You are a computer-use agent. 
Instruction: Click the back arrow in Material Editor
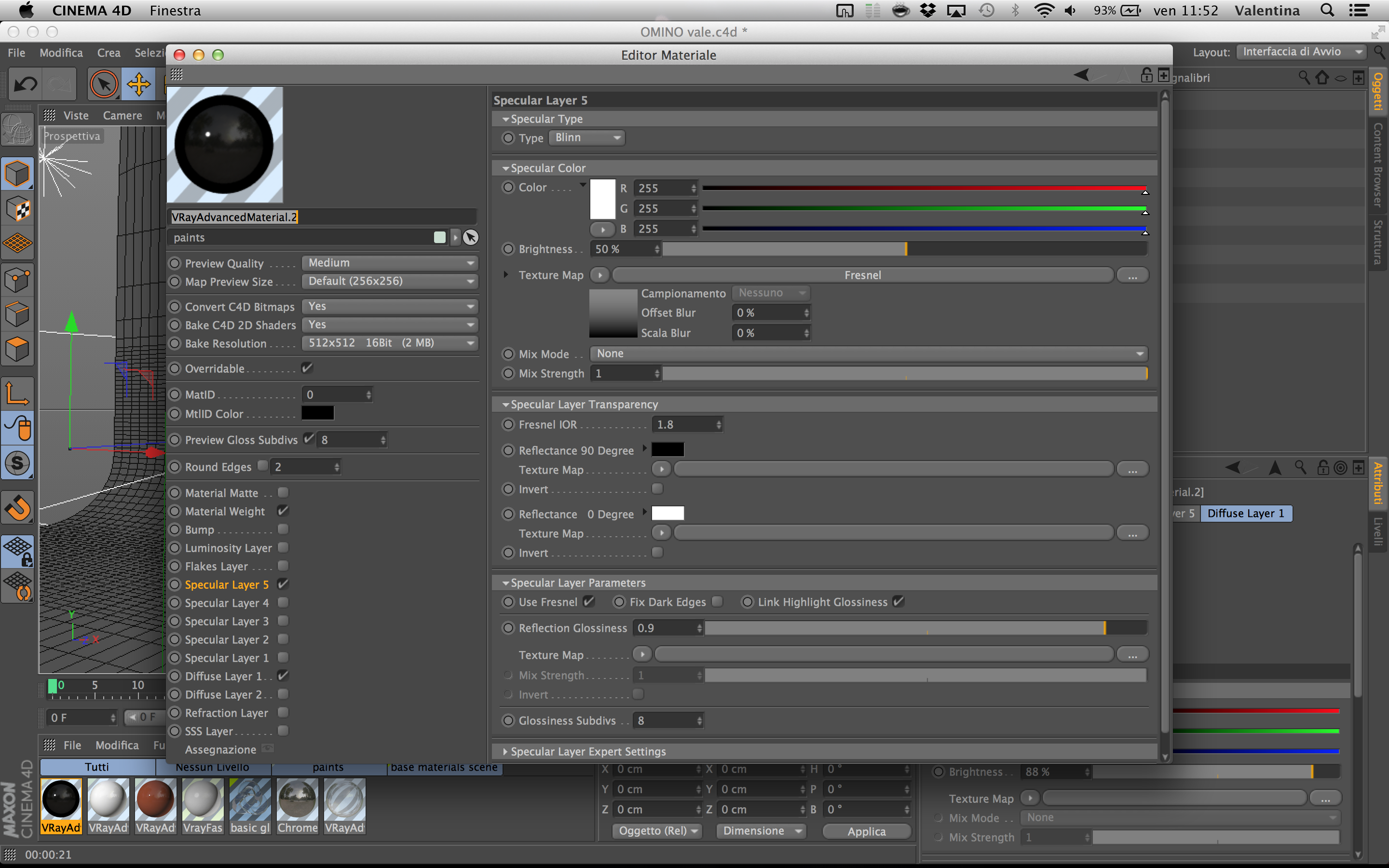pos(1081,75)
